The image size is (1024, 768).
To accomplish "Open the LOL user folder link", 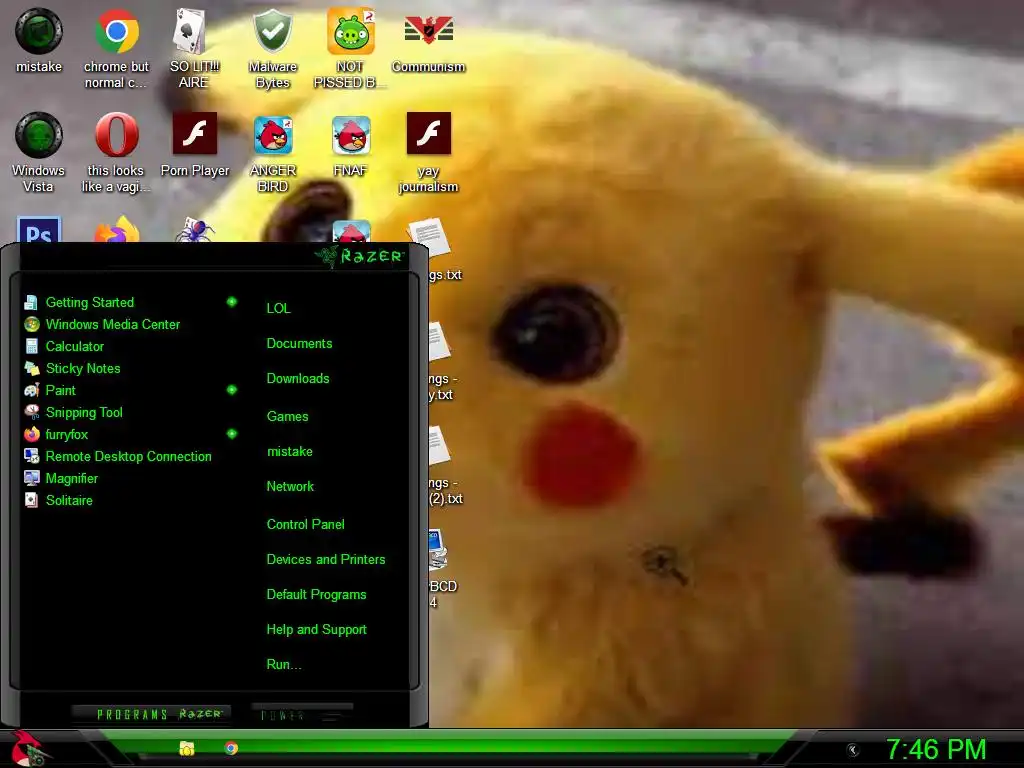I will tap(278, 308).
